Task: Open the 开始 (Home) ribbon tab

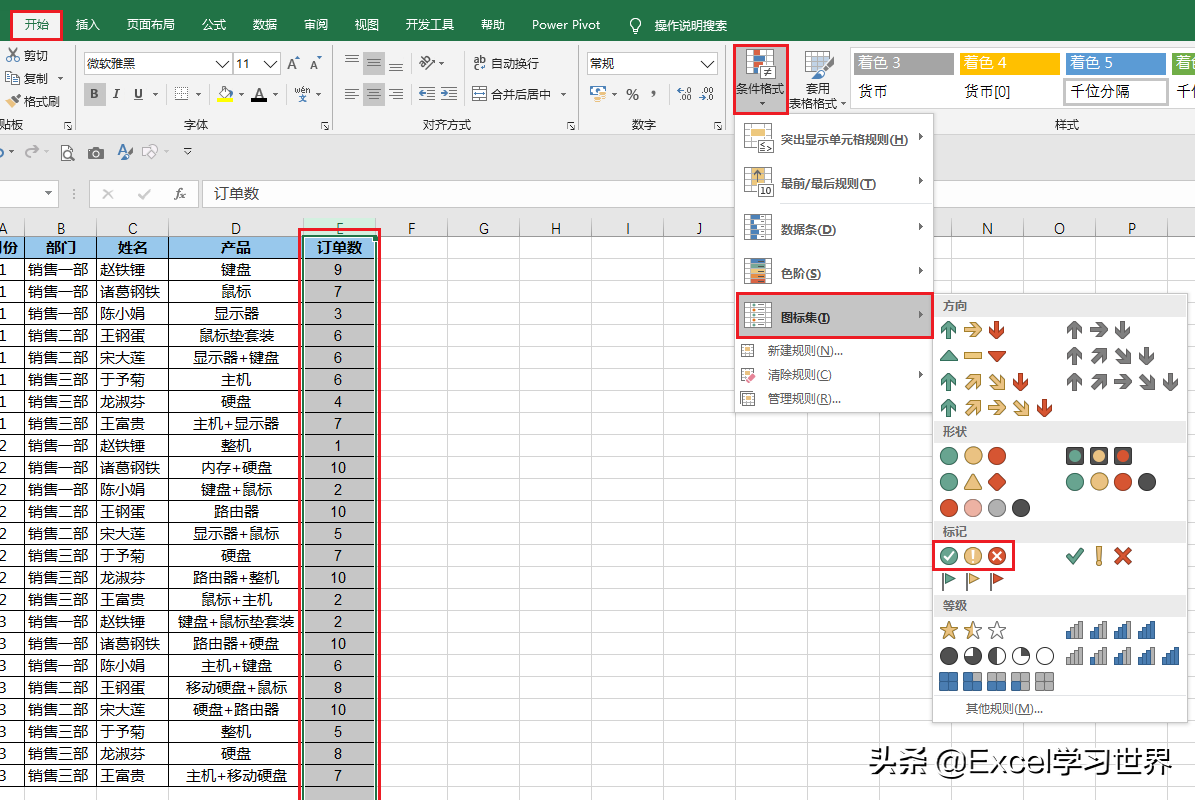Action: point(37,24)
